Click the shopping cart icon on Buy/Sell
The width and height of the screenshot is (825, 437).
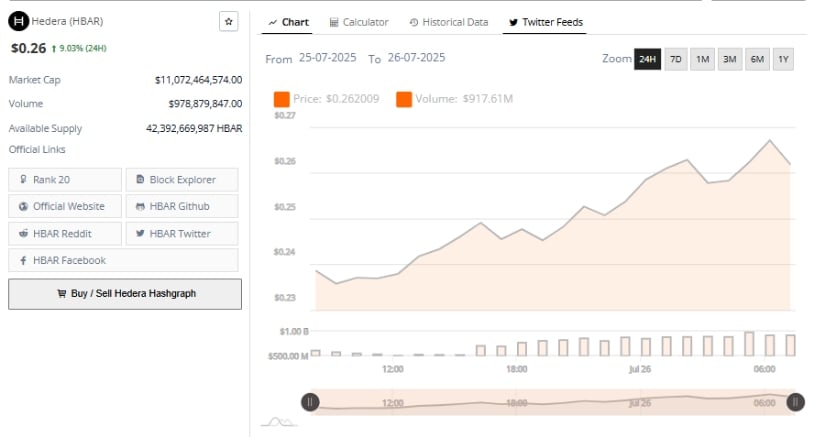point(62,294)
